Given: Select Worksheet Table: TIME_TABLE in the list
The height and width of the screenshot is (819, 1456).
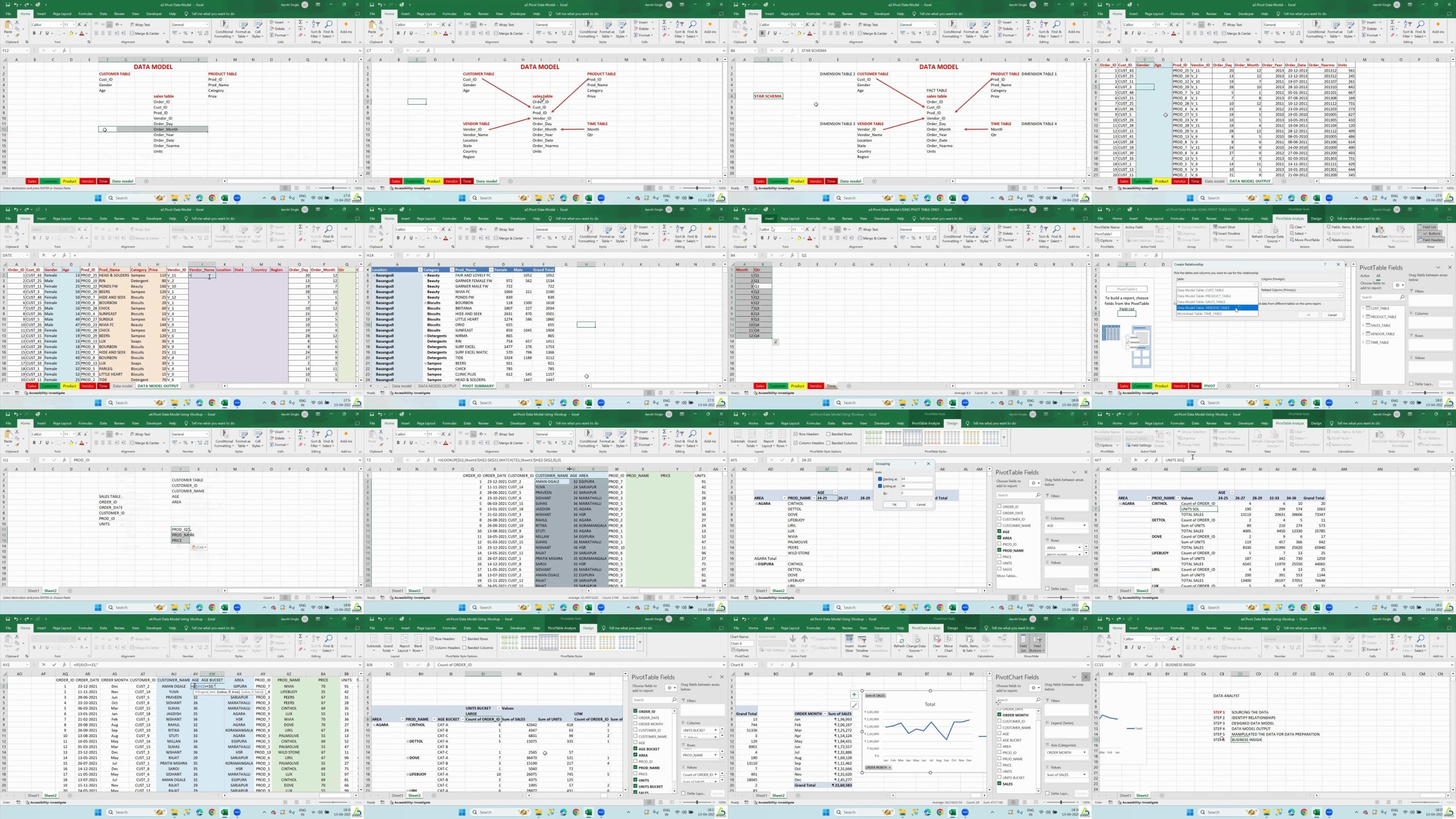Looking at the screenshot, I should [1218, 313].
